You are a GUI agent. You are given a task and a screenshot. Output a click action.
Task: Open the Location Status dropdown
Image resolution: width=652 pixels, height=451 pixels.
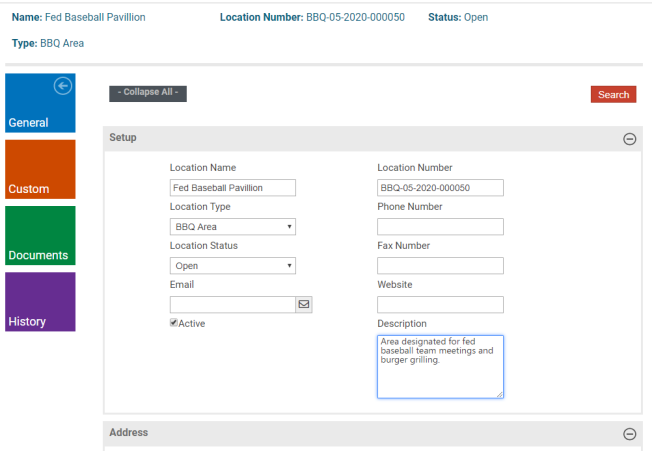coord(233,266)
